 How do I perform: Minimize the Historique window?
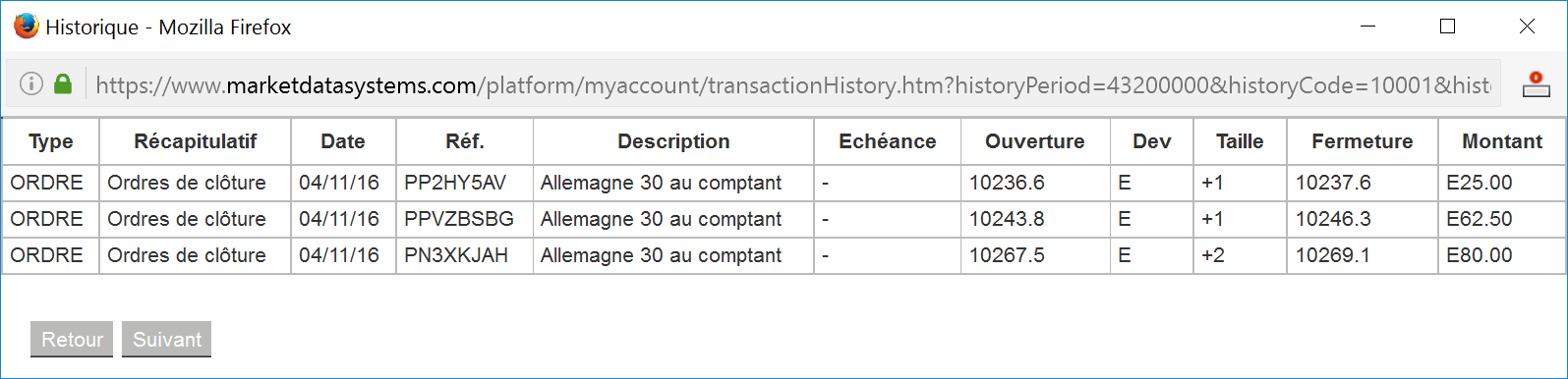click(1368, 27)
